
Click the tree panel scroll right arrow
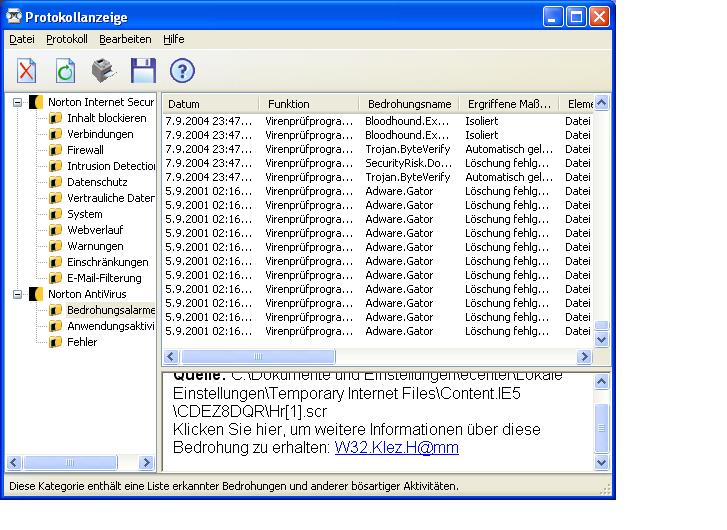tap(147, 462)
